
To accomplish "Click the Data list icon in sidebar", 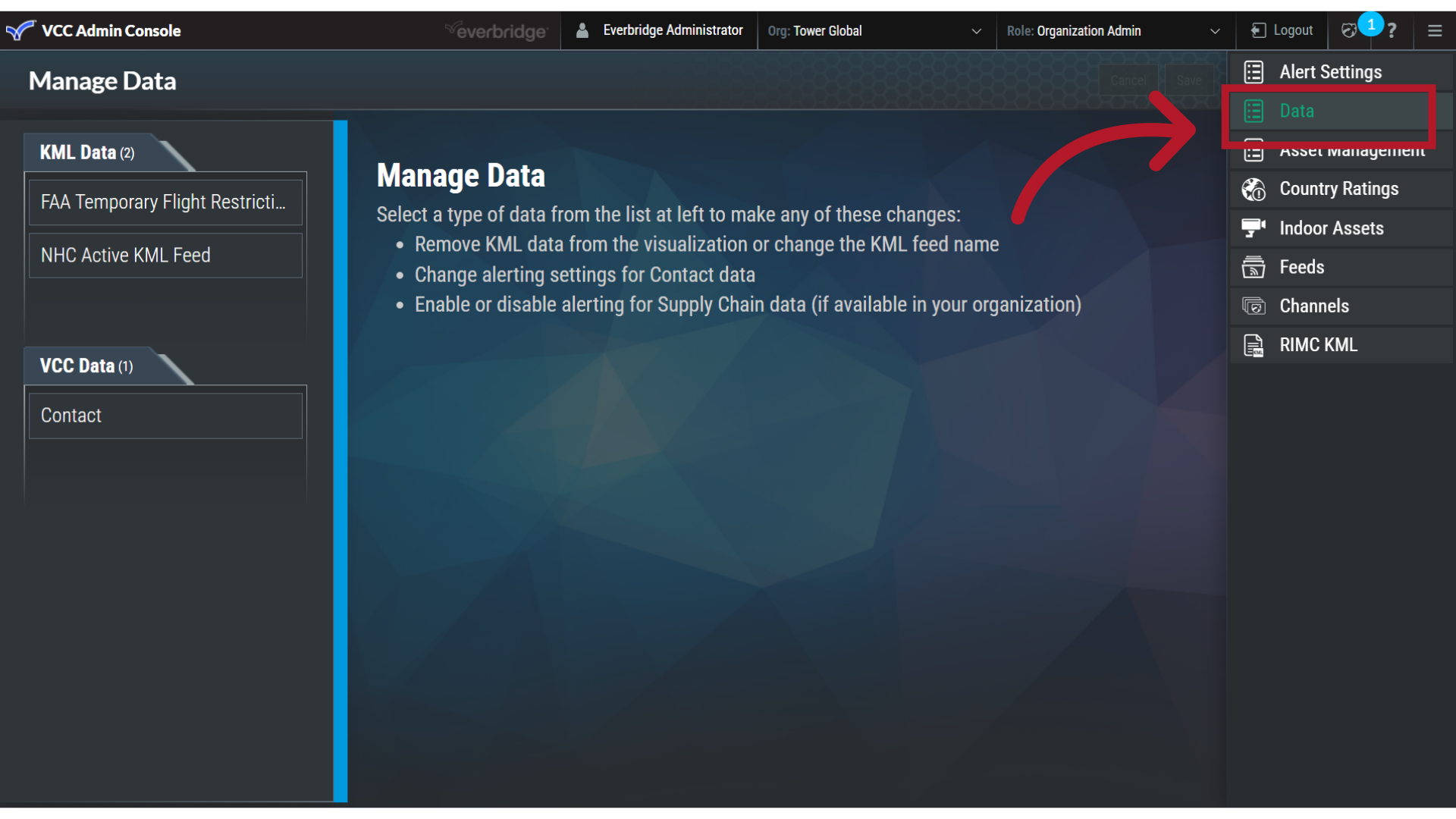I will pos(1254,111).
